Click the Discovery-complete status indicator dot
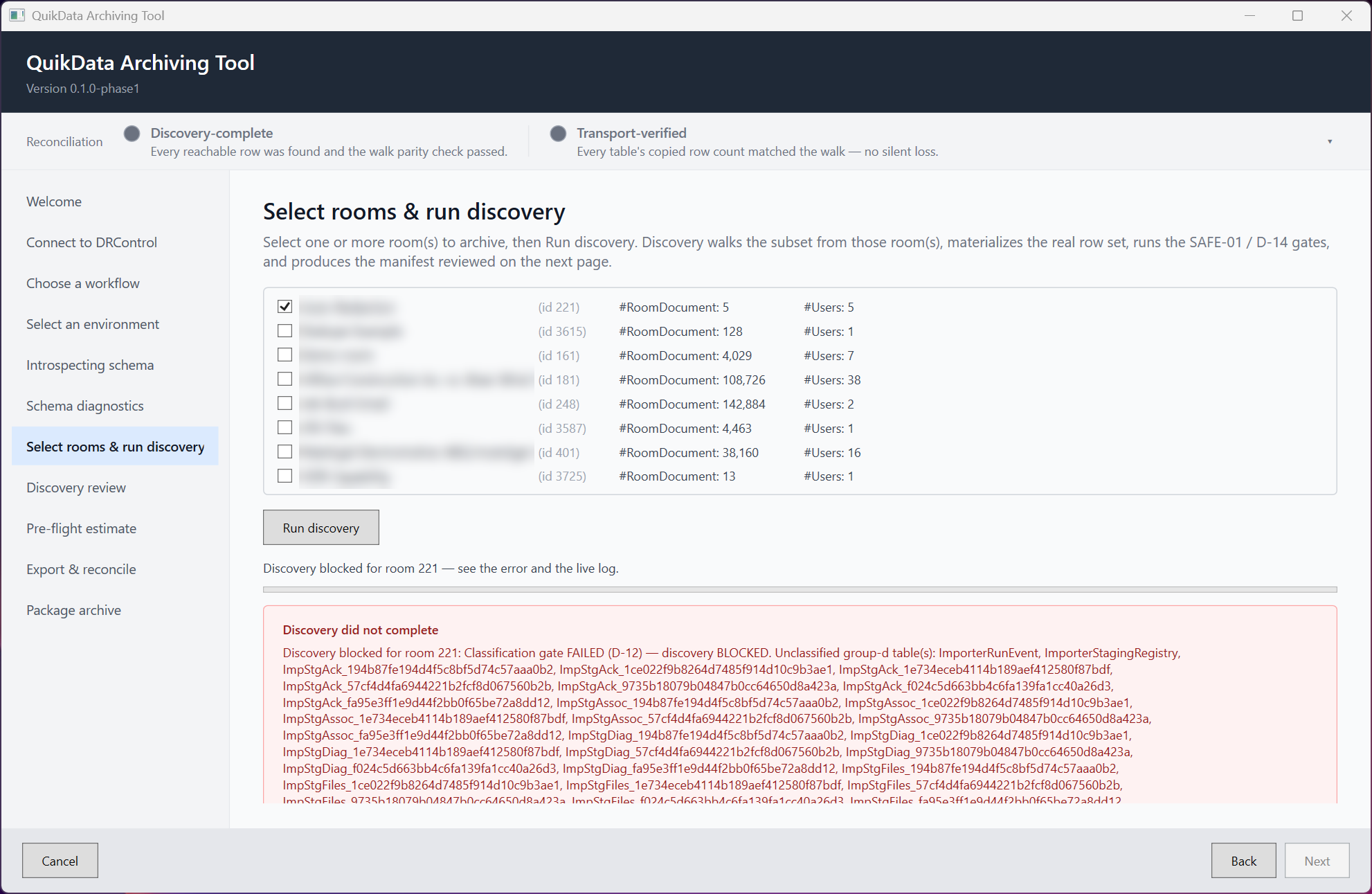 pyautogui.click(x=132, y=134)
